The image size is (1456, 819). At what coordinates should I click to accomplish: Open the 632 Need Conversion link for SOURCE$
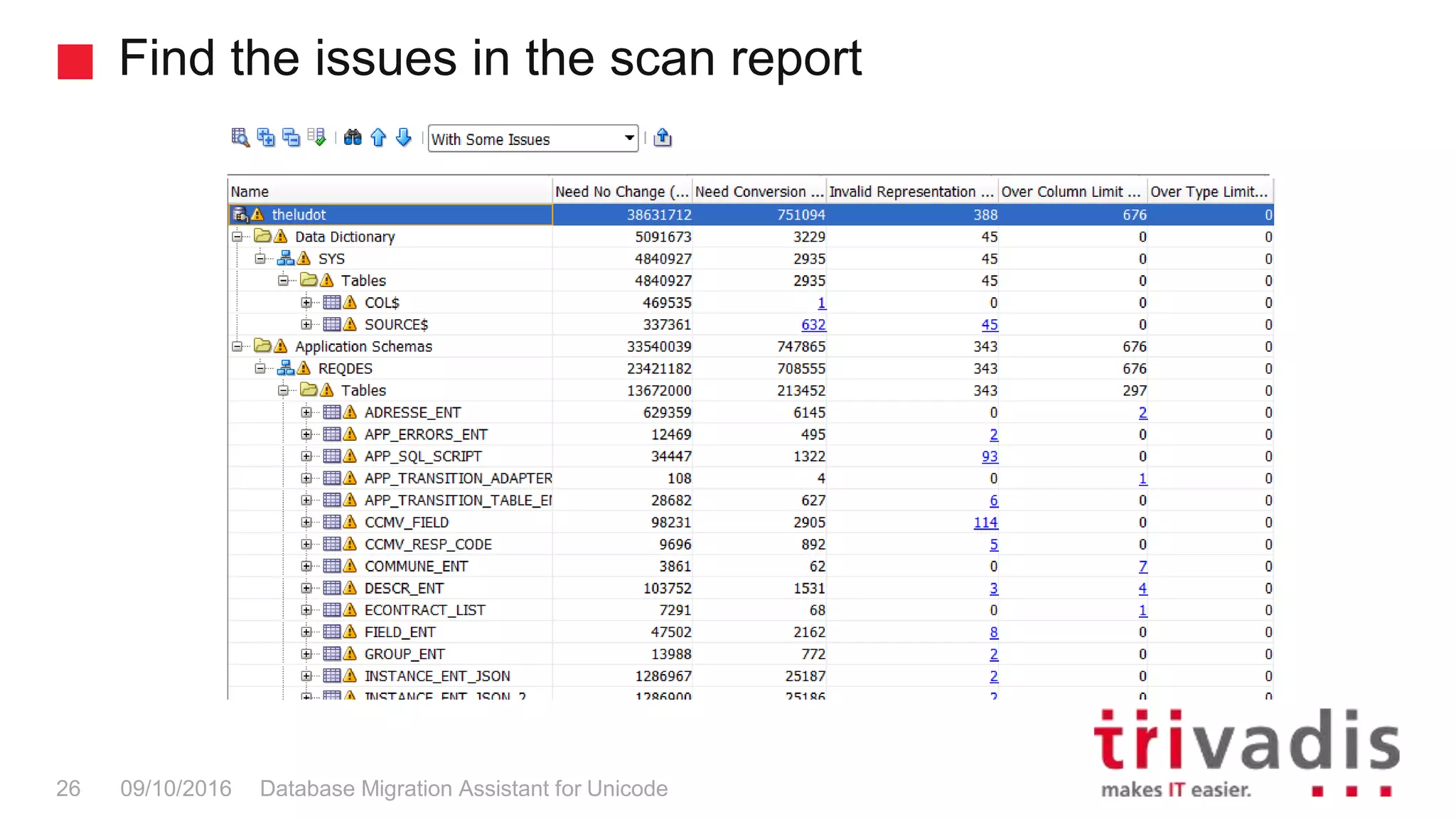[813, 324]
